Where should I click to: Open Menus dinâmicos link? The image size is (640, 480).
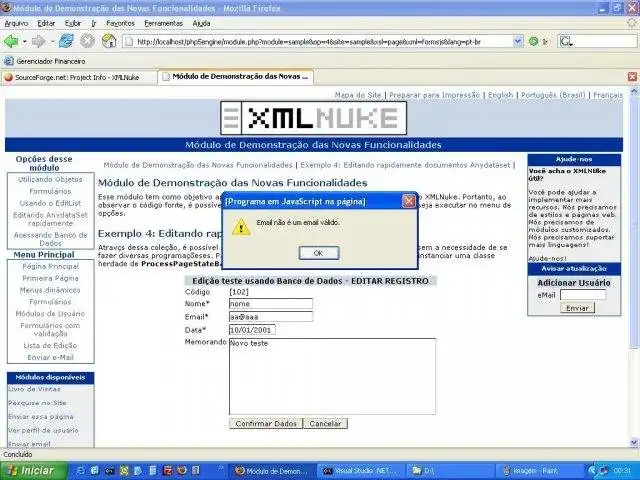(x=50, y=290)
